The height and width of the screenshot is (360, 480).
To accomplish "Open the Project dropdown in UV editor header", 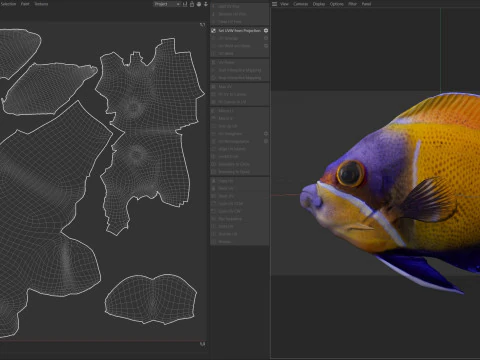I will (167, 4).
